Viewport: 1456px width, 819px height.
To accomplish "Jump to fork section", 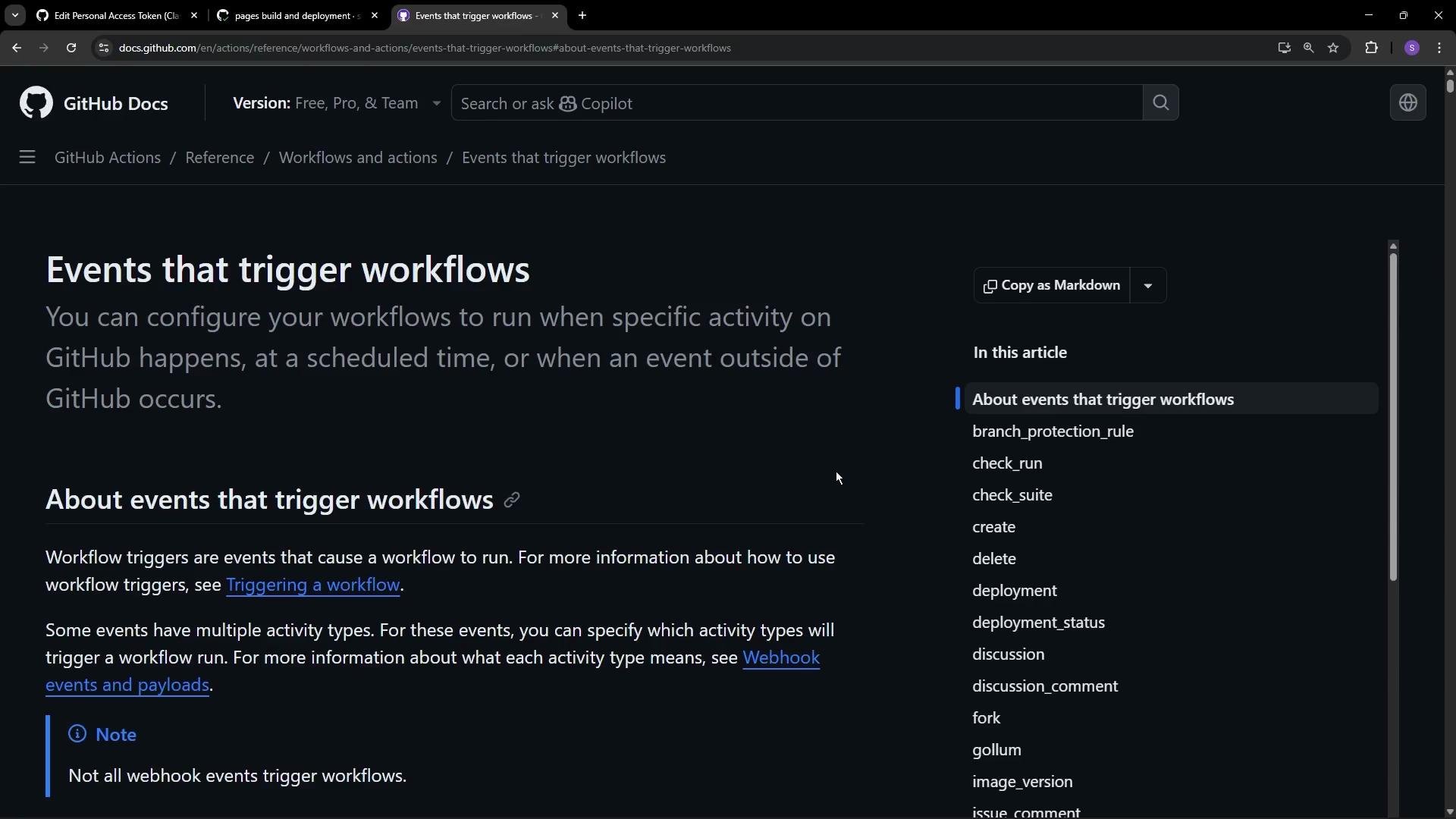I will 986,718.
